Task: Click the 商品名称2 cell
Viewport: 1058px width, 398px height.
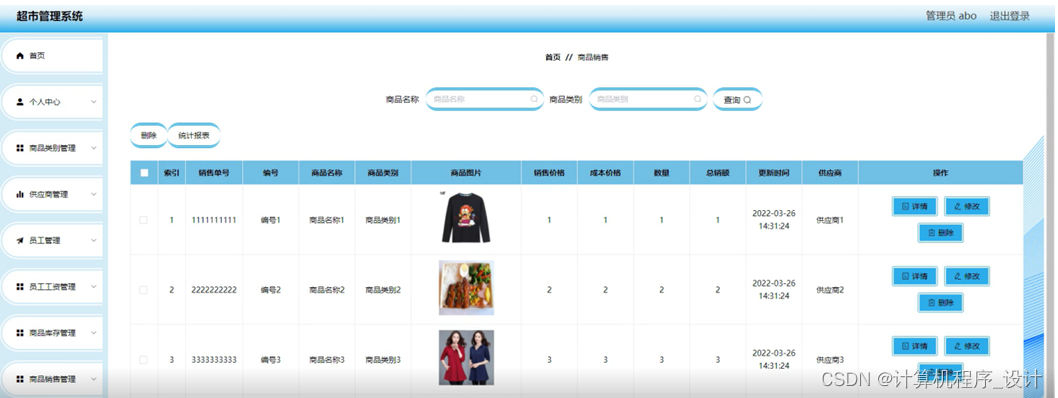Action: [327, 290]
